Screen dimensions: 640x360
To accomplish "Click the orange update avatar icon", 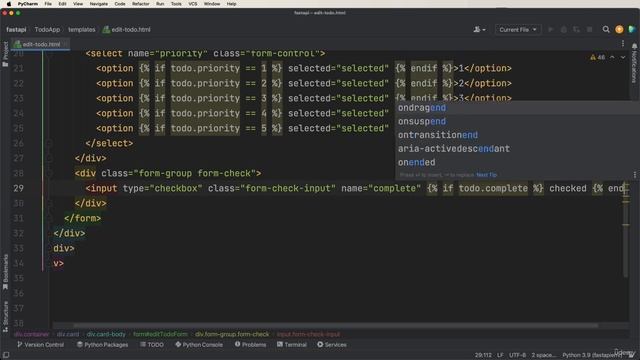I will pos(619,29).
